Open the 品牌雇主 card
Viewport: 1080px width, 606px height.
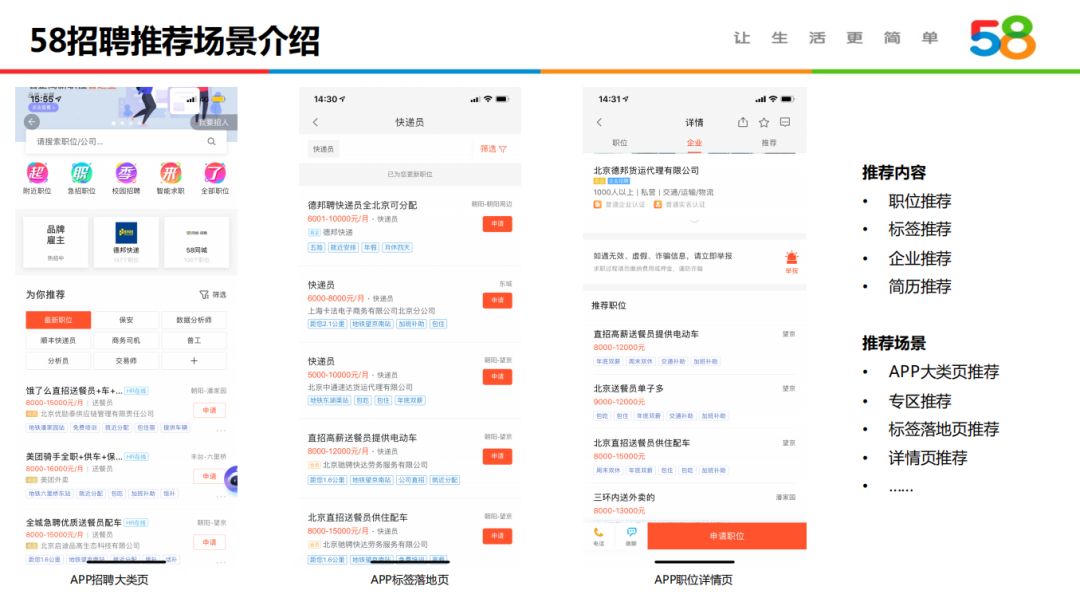[56, 241]
